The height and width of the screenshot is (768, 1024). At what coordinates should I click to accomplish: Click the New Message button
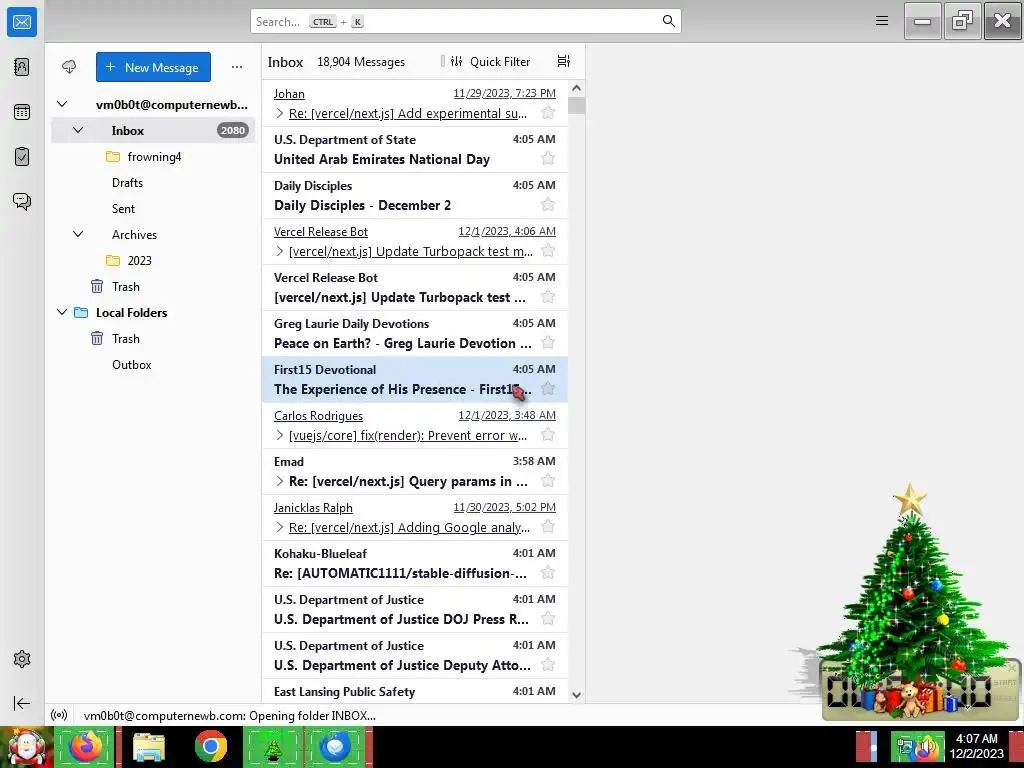[x=153, y=67]
